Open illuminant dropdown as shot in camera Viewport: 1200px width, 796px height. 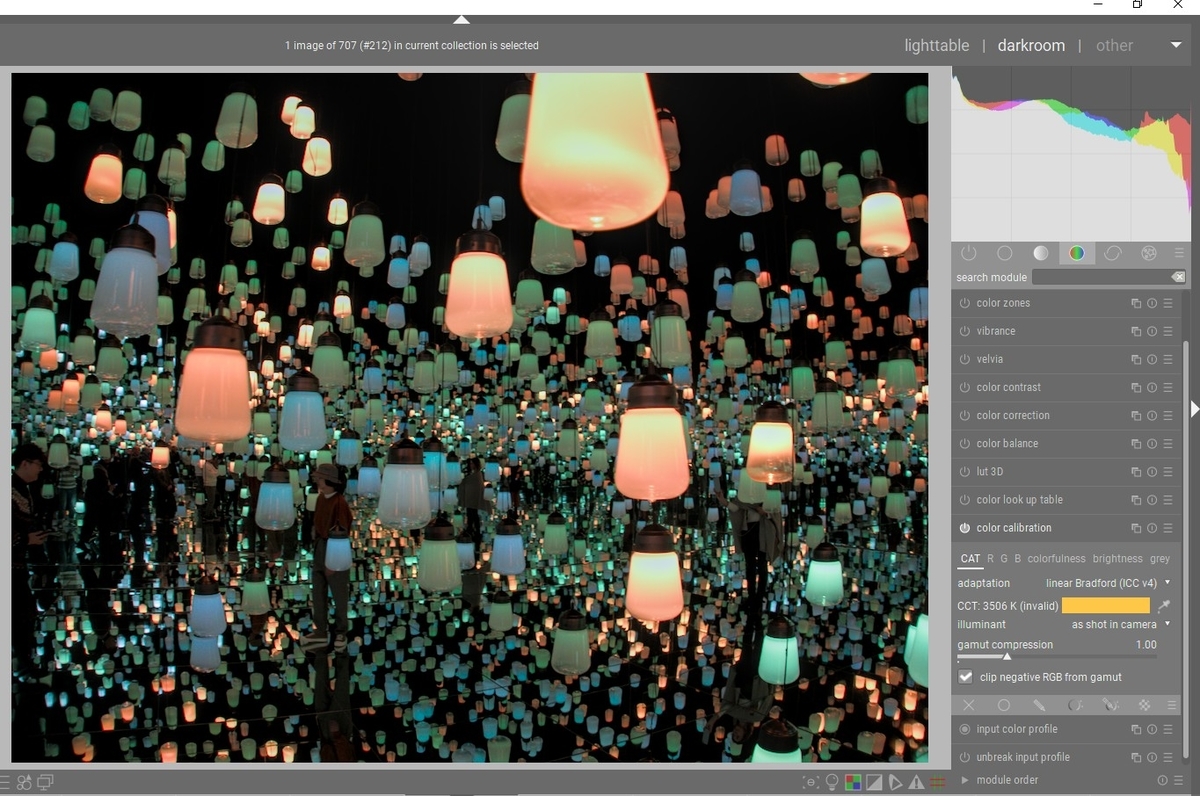[1120, 624]
